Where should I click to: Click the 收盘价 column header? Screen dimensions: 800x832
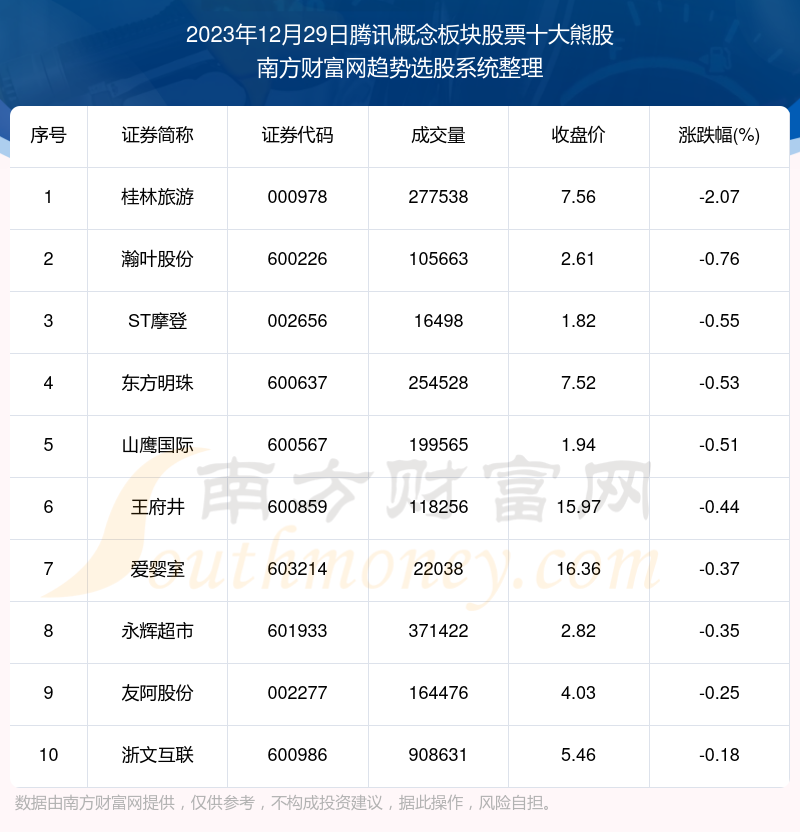pyautogui.click(x=578, y=136)
